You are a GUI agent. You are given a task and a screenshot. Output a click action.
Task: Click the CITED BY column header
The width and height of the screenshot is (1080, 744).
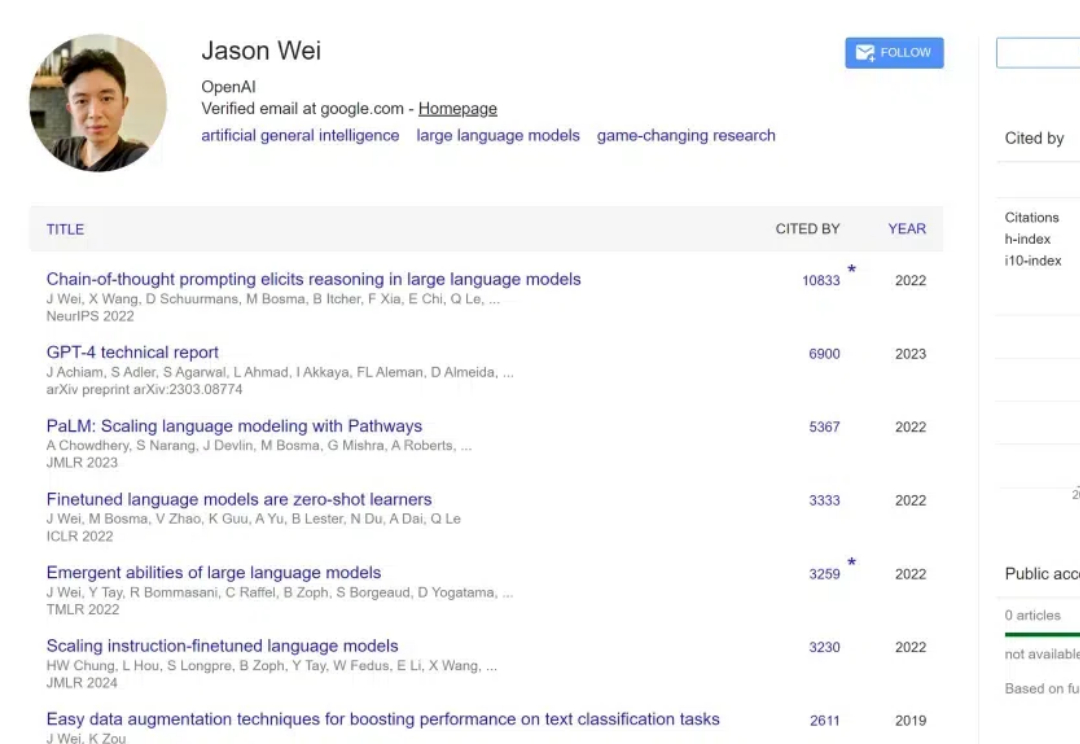(807, 229)
